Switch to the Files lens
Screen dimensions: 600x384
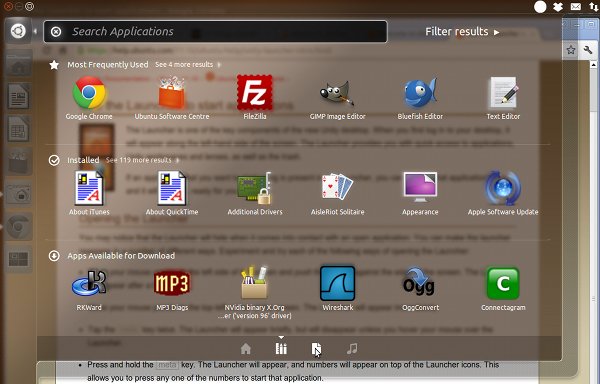click(316, 348)
